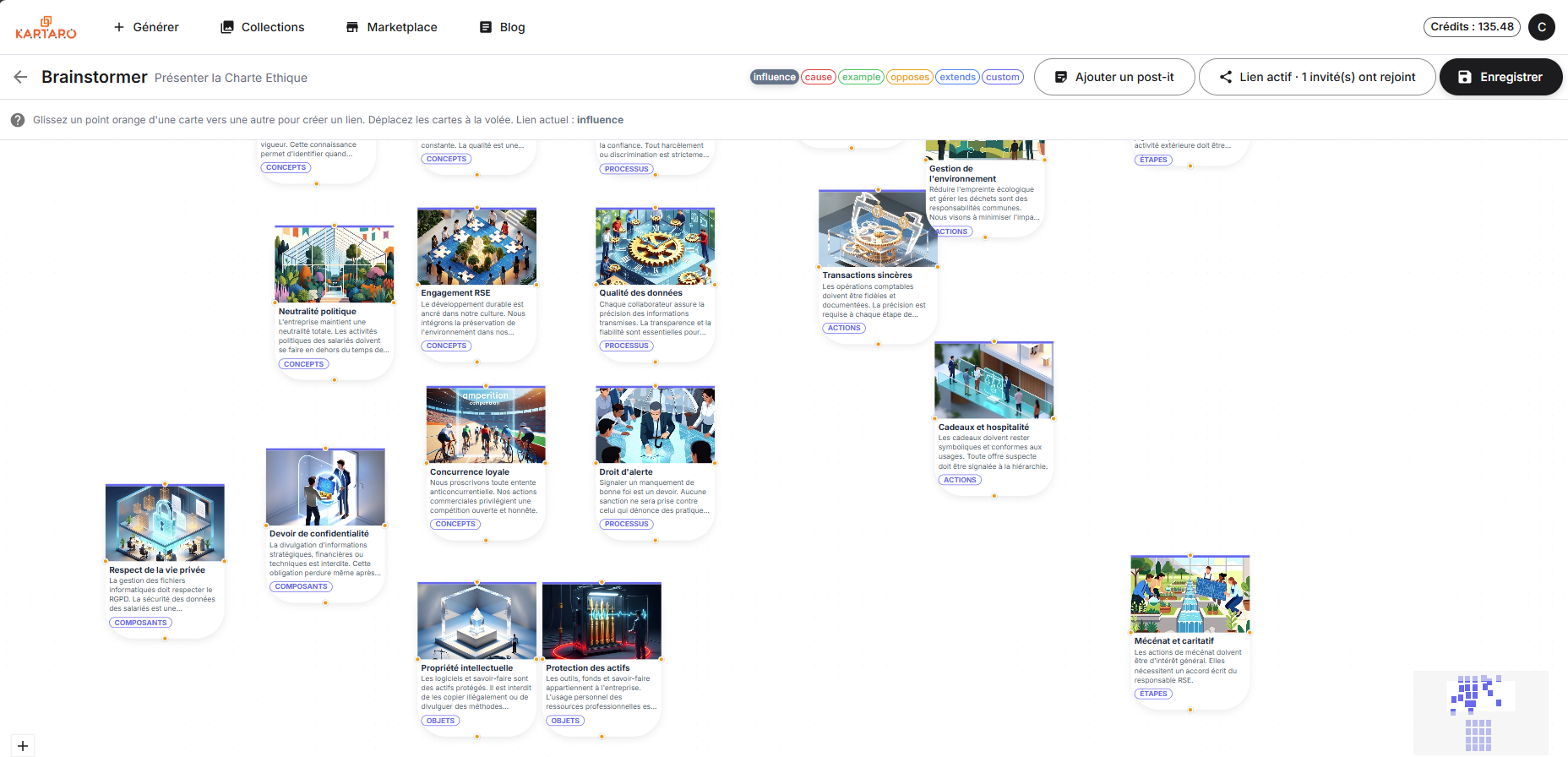Open the Respect de la vie privée image

coord(165,523)
